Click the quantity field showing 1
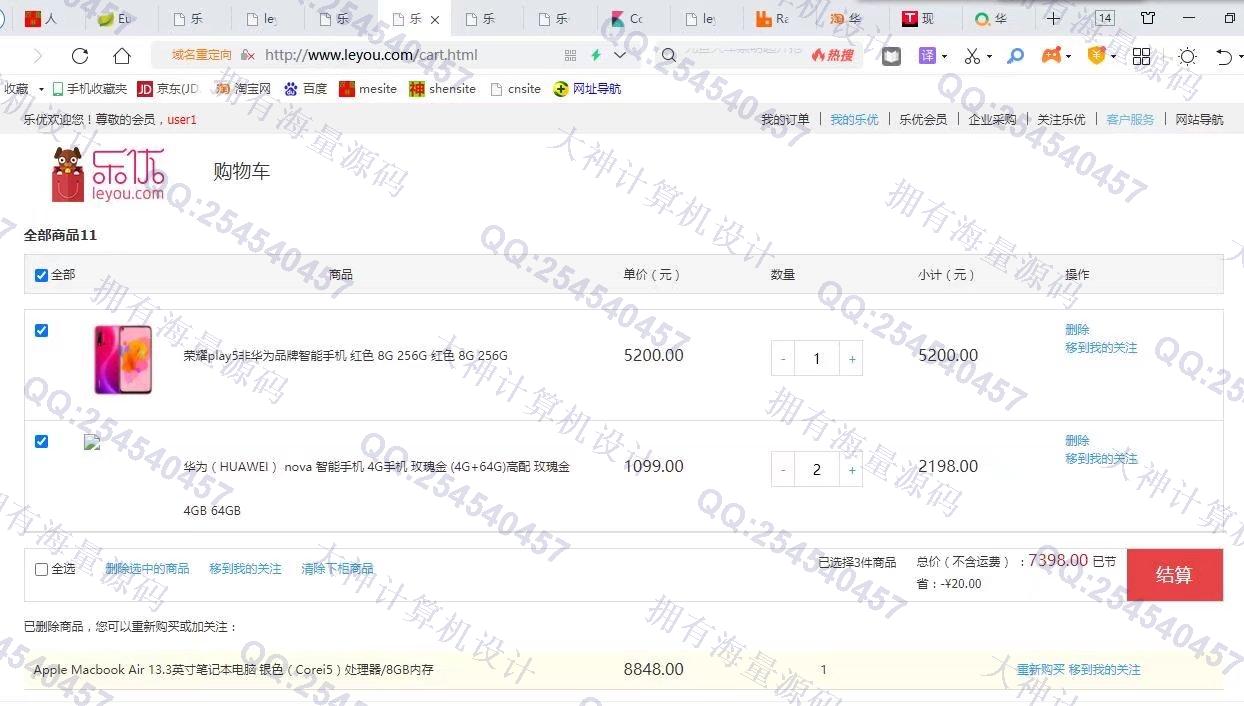Image resolution: width=1244 pixels, height=706 pixels. pyautogui.click(x=817, y=359)
